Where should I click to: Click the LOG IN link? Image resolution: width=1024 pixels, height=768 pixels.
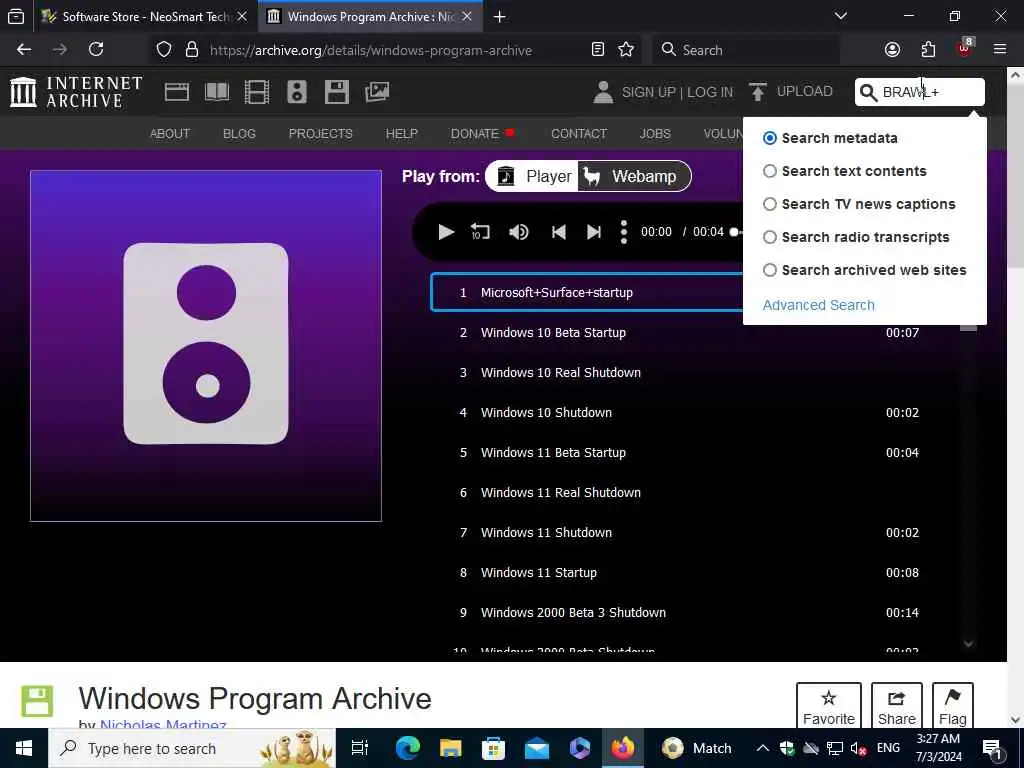(710, 92)
